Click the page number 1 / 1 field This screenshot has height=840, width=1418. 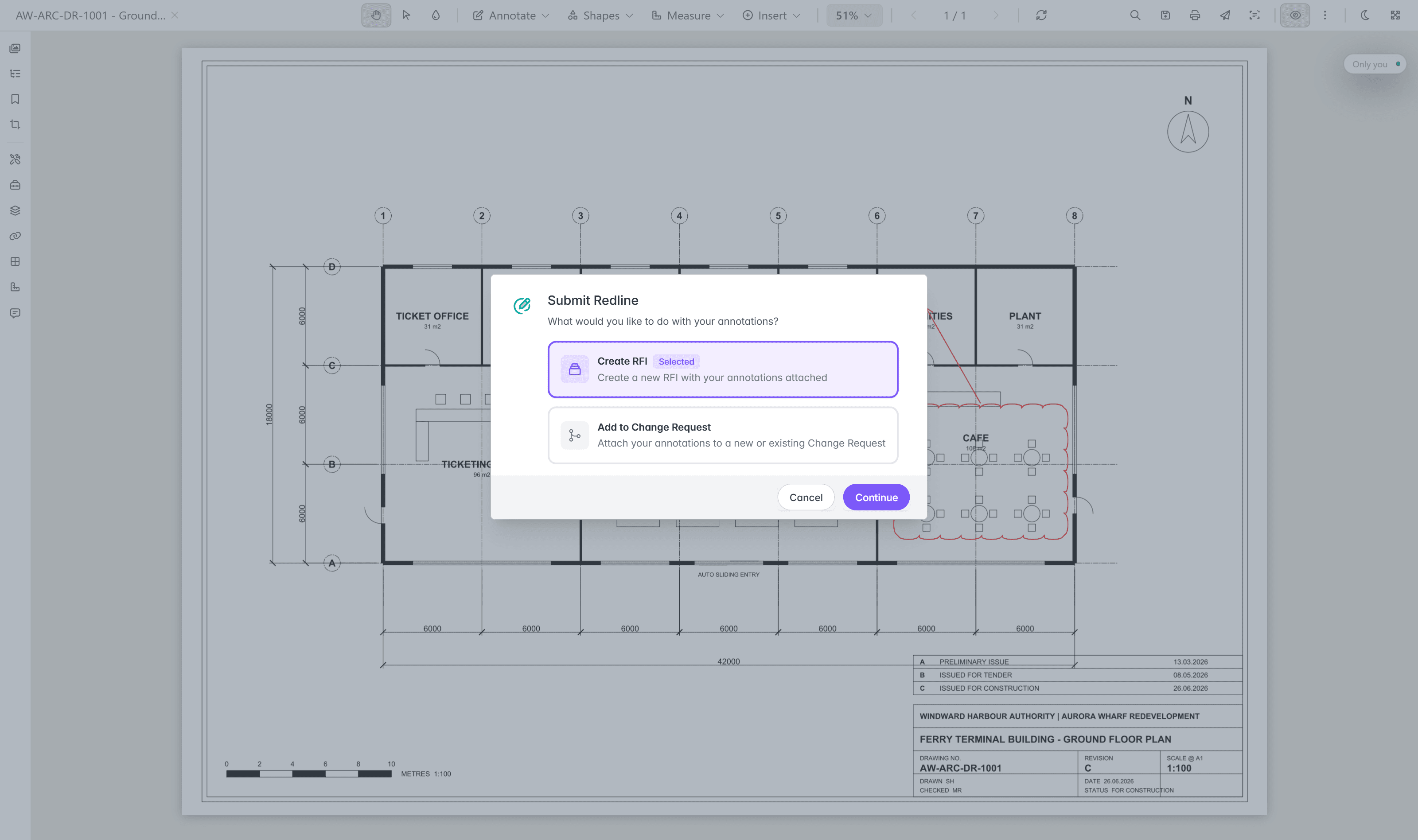(x=954, y=15)
